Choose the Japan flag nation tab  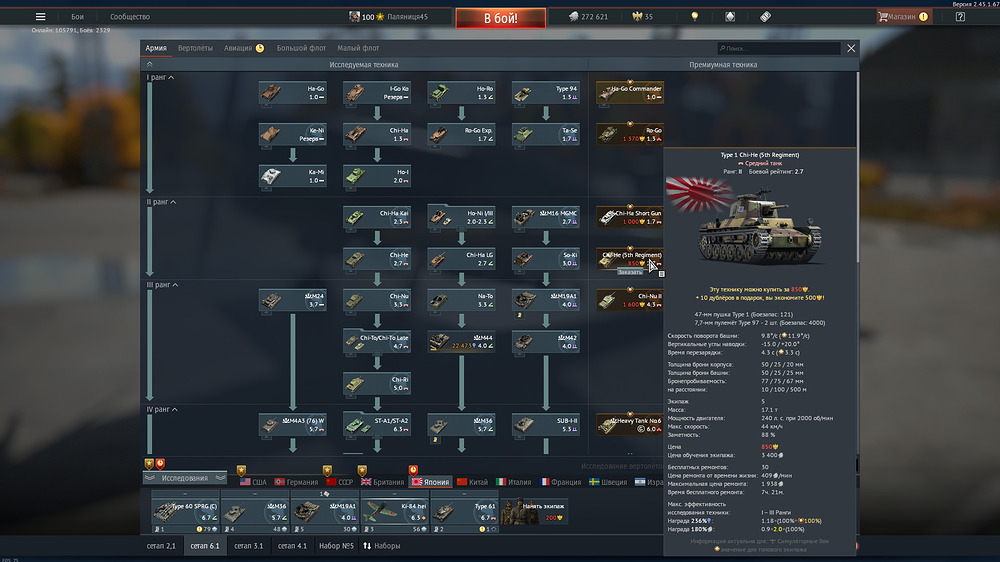[431, 481]
